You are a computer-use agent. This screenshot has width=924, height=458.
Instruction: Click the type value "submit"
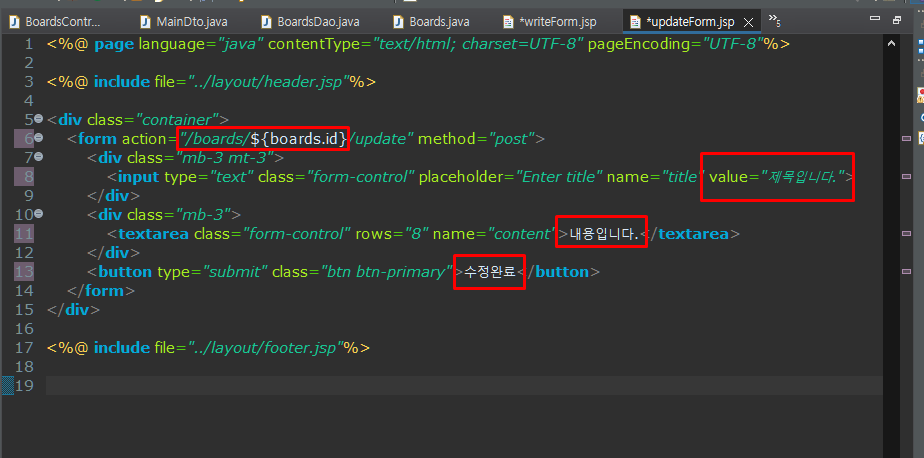click(235, 272)
